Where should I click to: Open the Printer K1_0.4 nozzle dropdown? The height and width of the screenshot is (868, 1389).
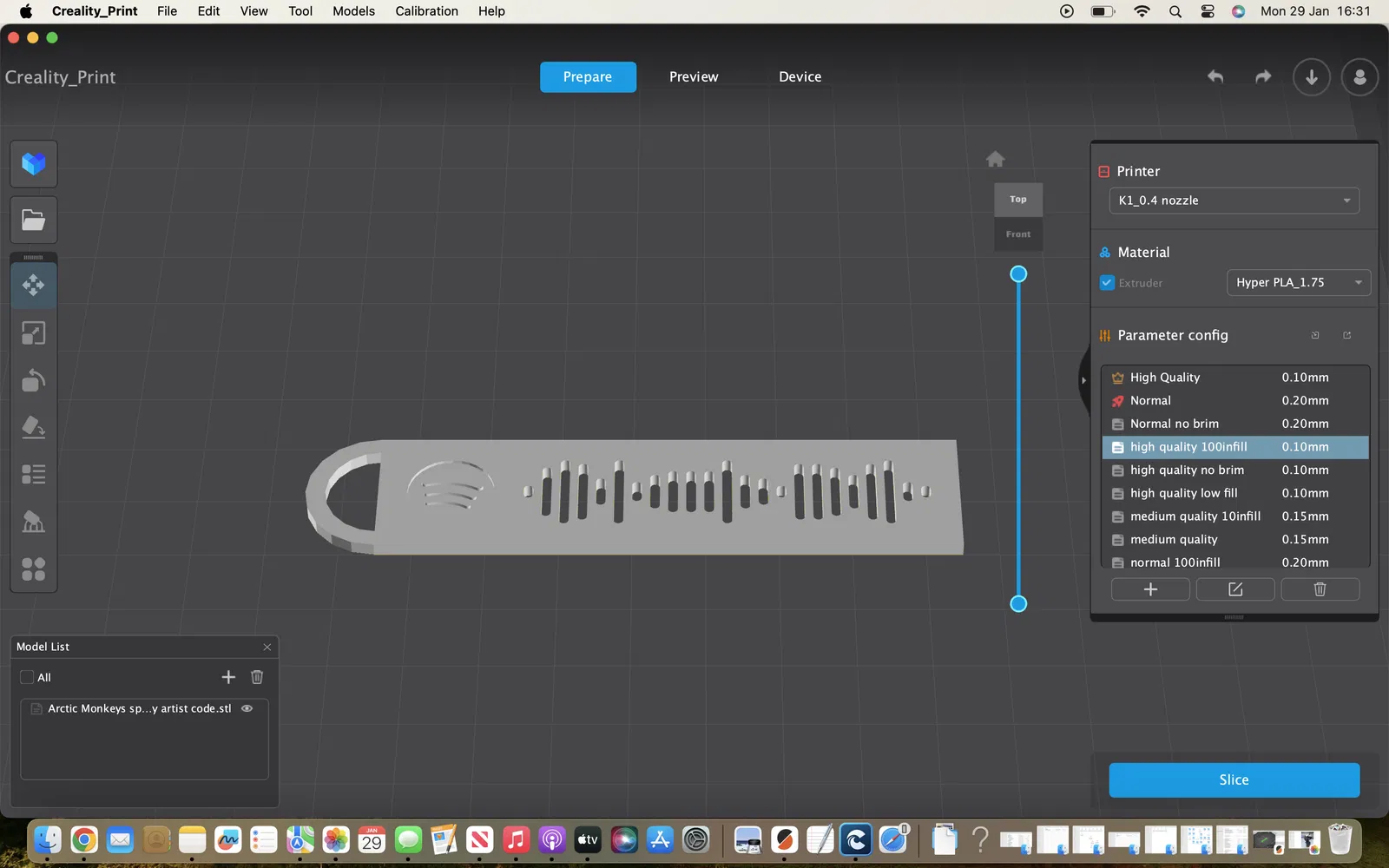1234,201
